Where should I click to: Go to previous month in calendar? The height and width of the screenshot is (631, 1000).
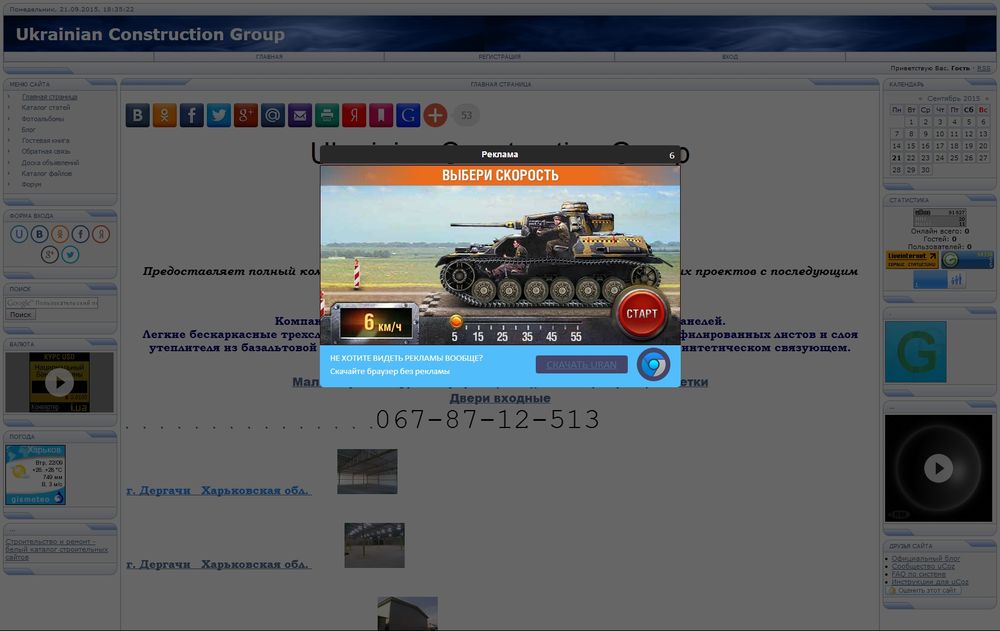pos(920,99)
